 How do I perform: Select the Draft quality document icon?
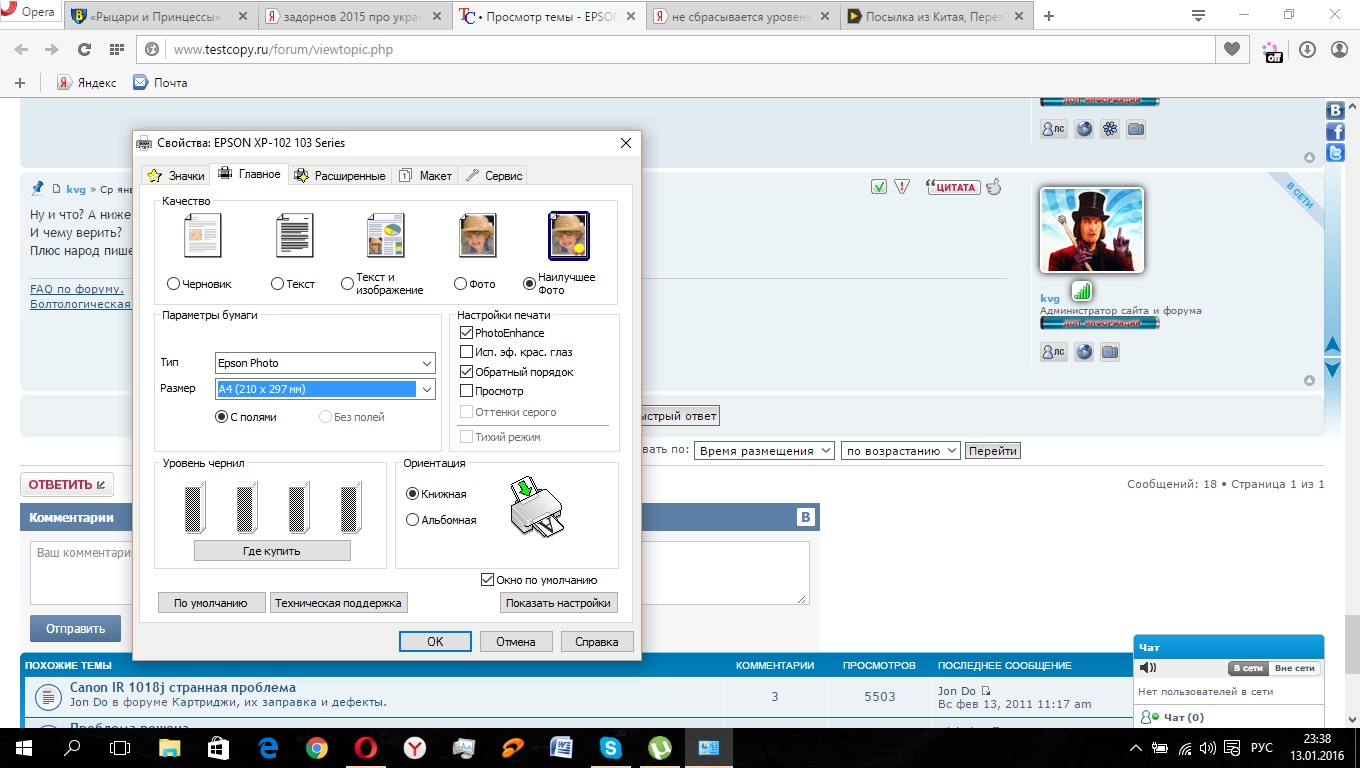(x=202, y=237)
